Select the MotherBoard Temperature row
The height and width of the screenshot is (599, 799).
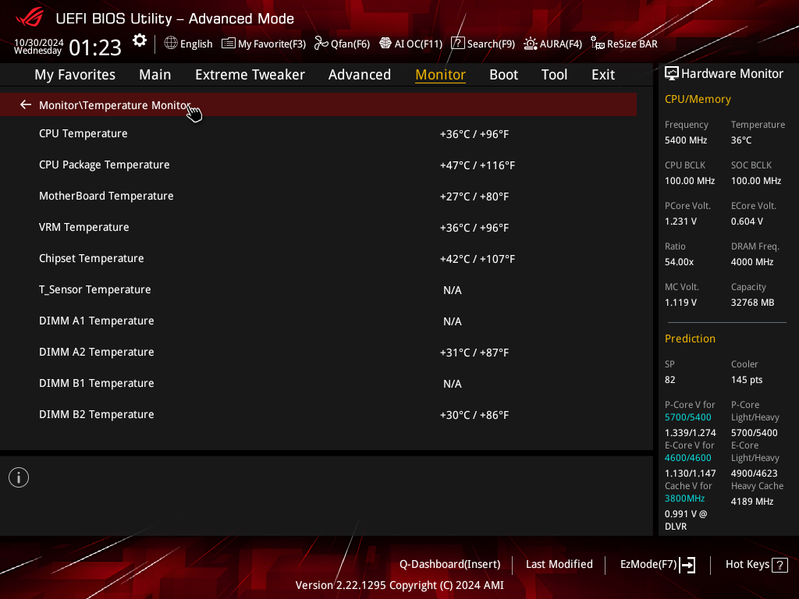[318, 196]
